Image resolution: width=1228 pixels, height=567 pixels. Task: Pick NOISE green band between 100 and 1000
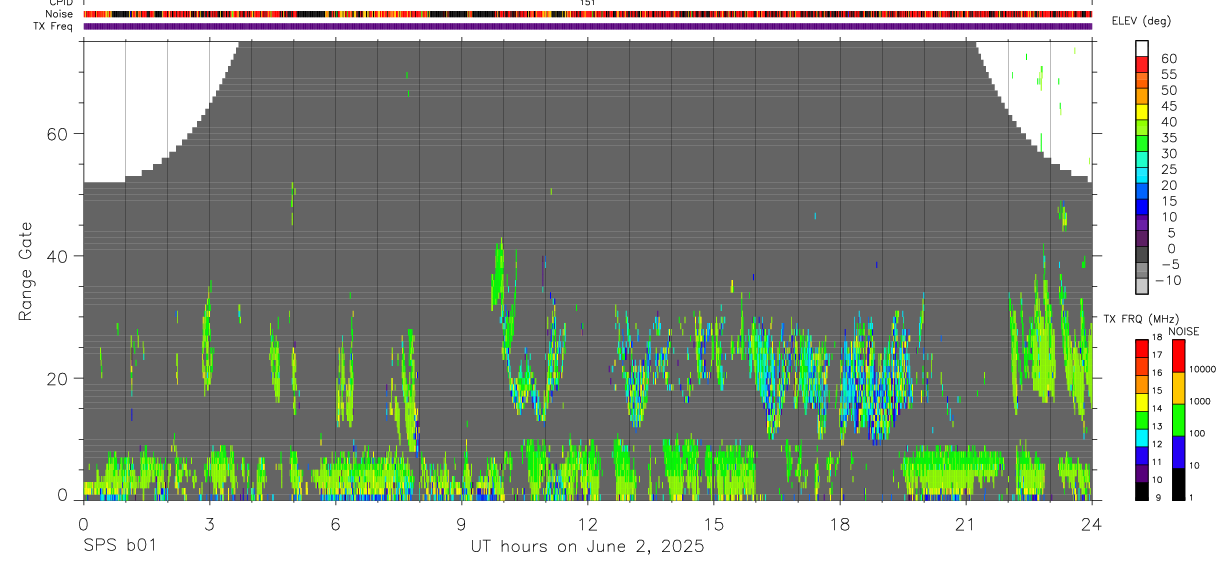click(1177, 419)
